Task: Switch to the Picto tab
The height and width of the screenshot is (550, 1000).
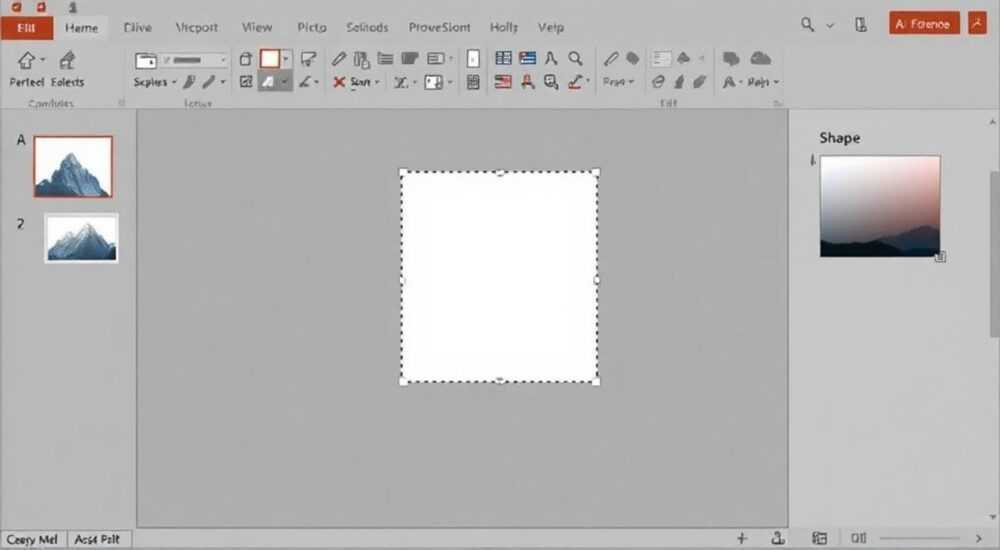Action: (312, 27)
